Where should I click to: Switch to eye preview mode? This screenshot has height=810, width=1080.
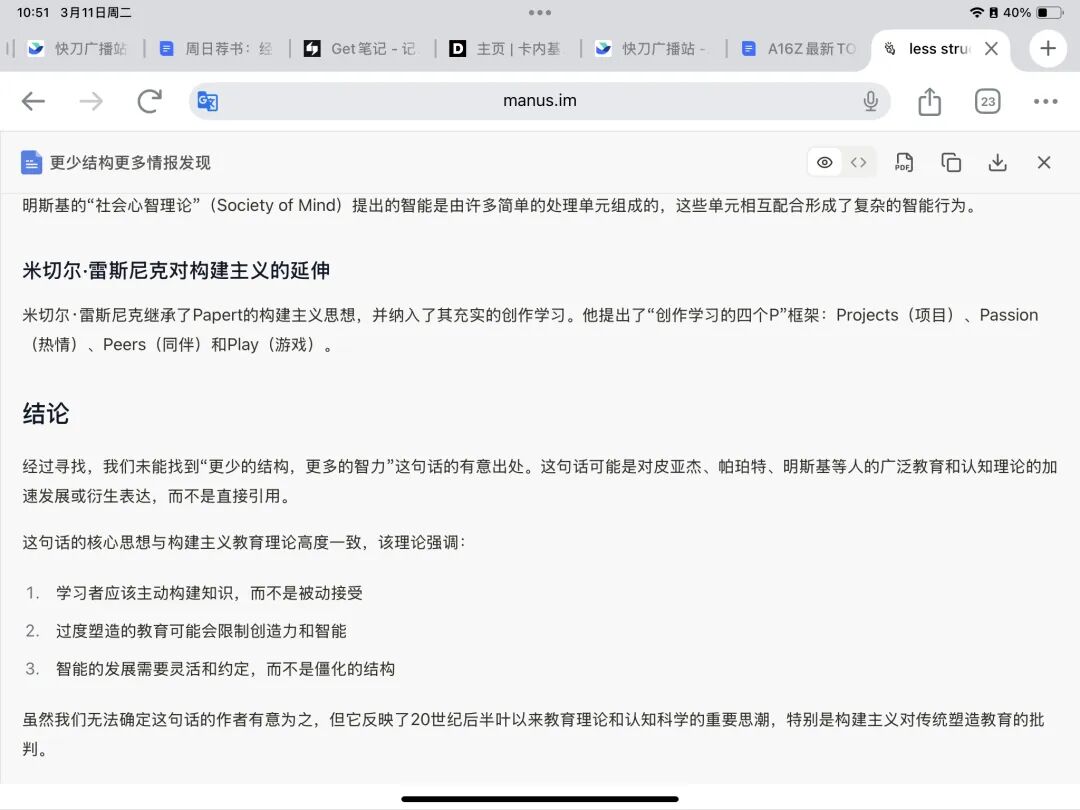(x=824, y=163)
